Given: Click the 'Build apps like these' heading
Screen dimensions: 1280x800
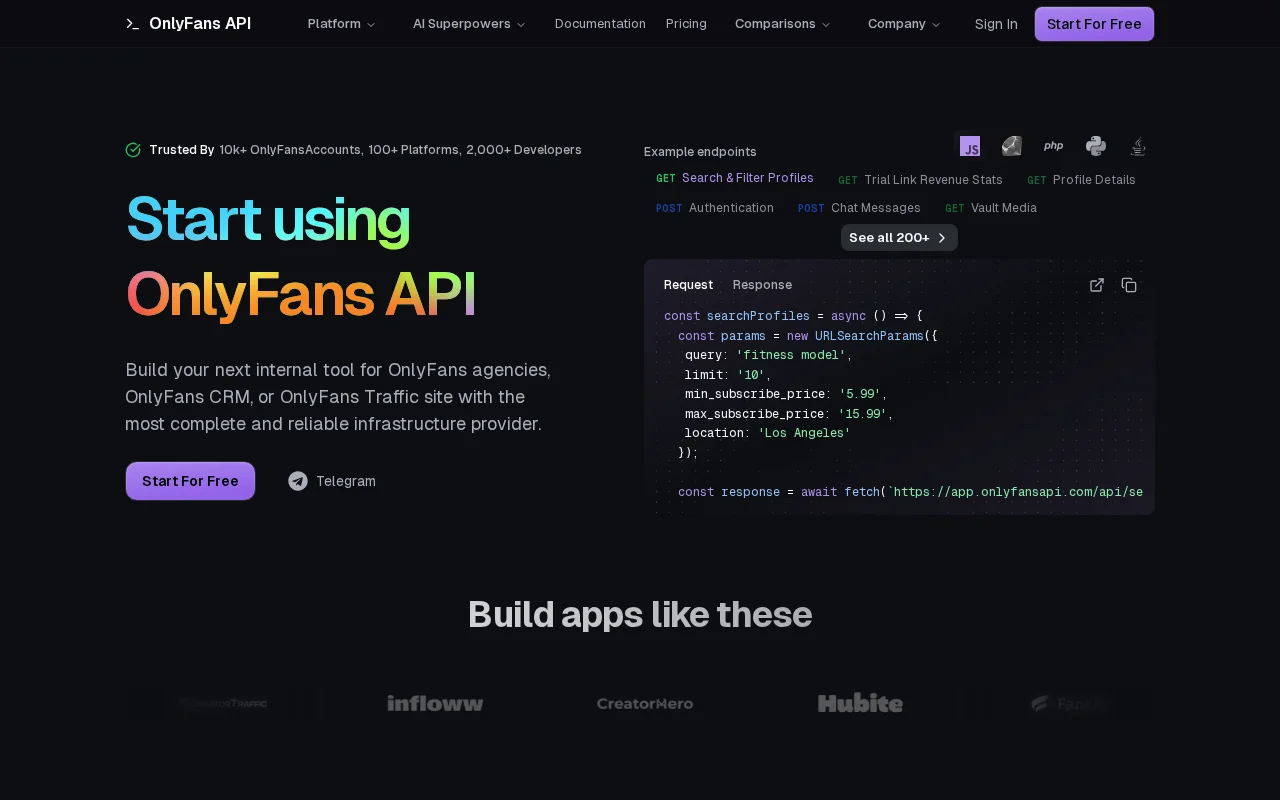Looking at the screenshot, I should pyautogui.click(x=640, y=614).
